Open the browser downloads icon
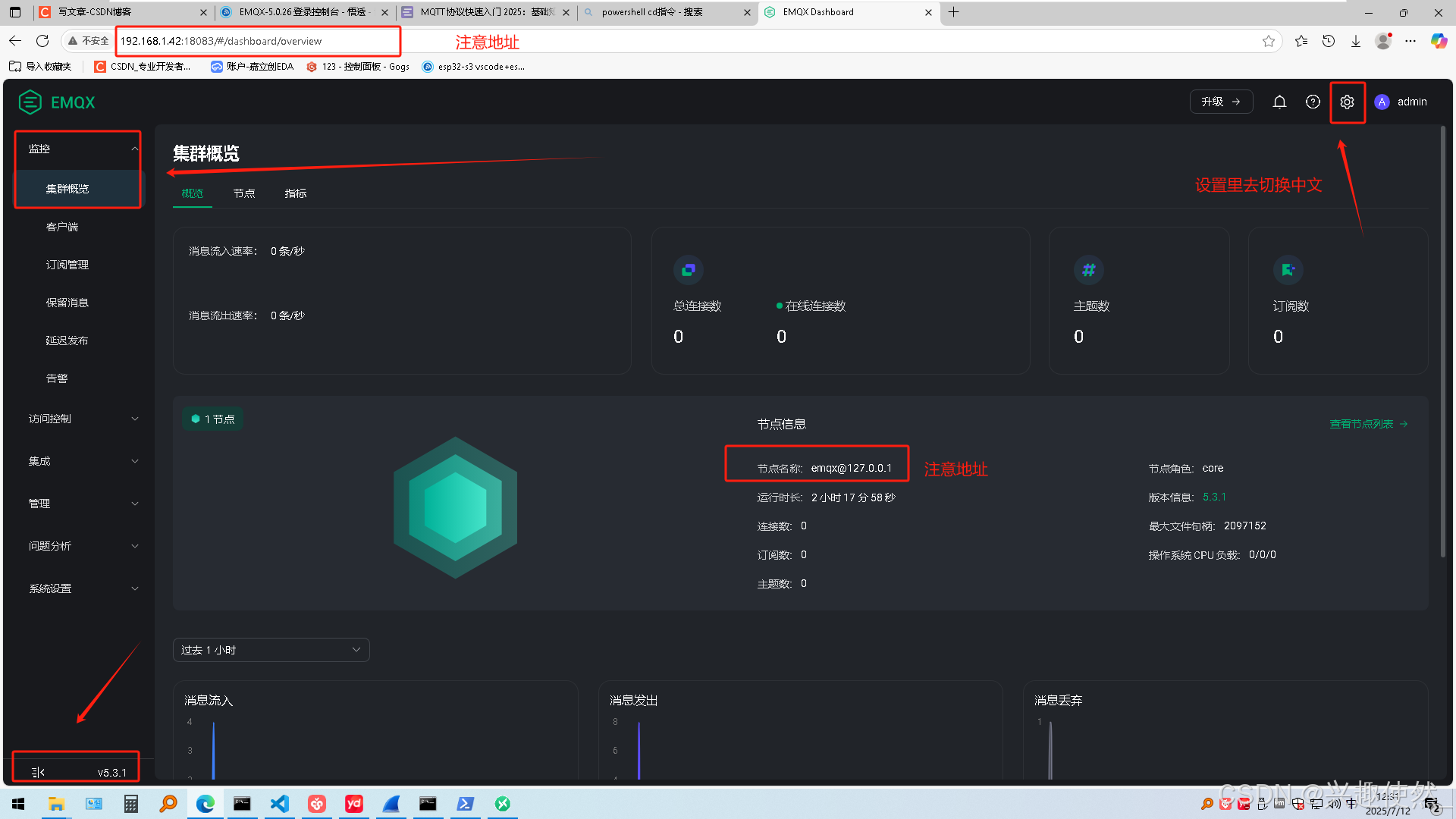Image resolution: width=1456 pixels, height=819 pixels. 1356,41
